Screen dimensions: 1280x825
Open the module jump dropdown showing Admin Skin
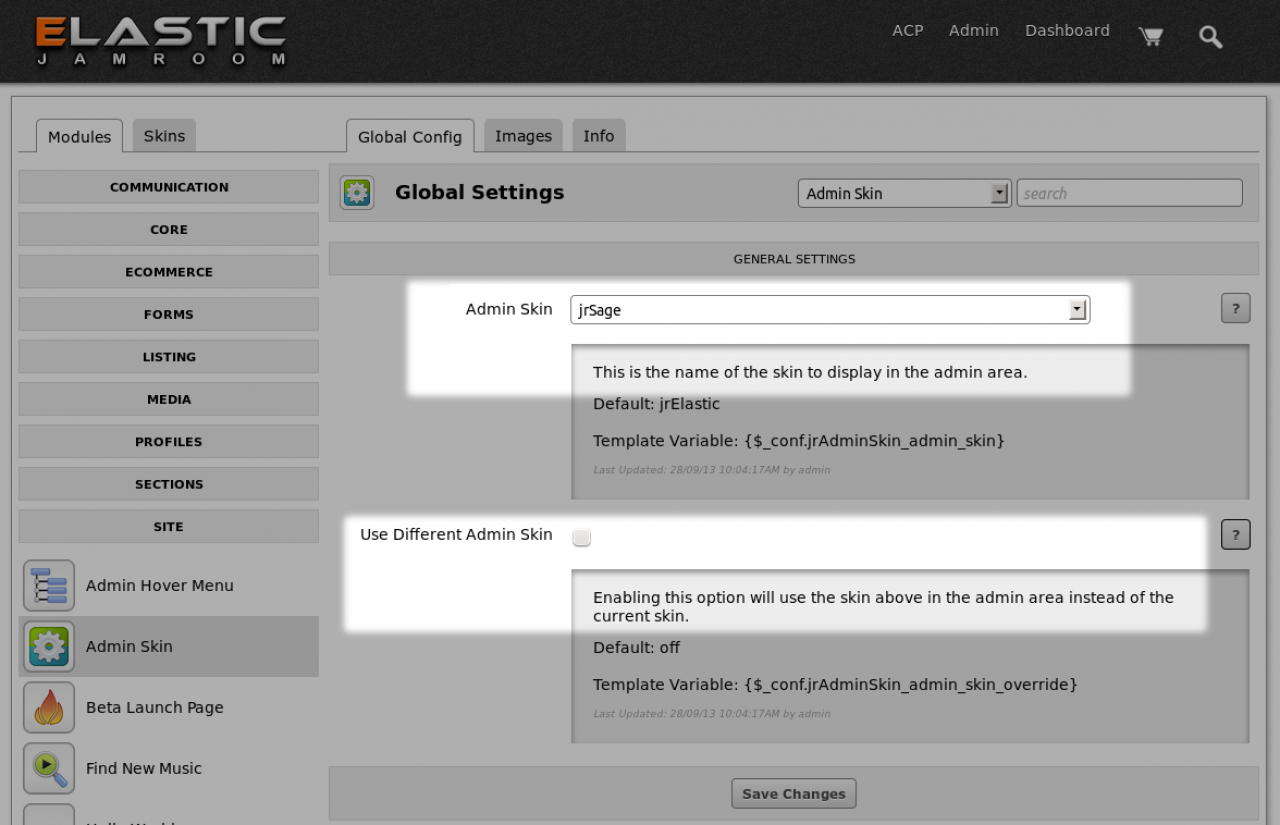pyautogui.click(x=904, y=193)
